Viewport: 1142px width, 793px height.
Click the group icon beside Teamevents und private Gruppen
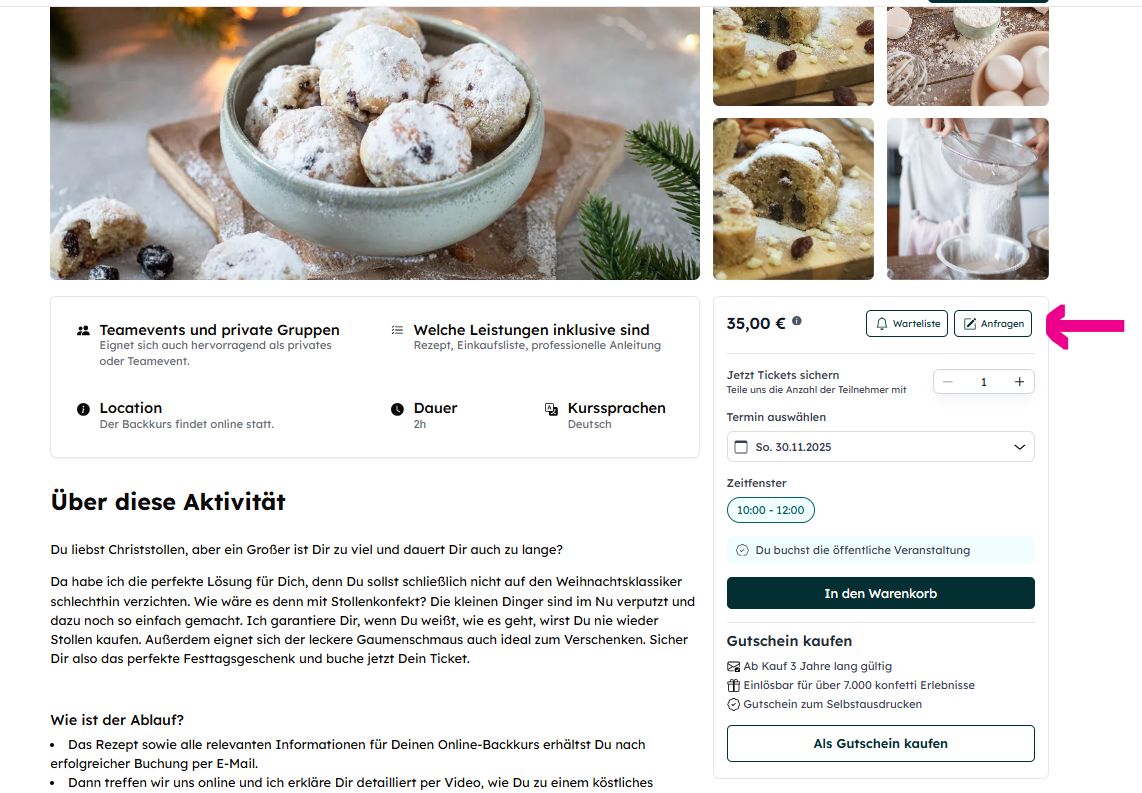tap(83, 331)
